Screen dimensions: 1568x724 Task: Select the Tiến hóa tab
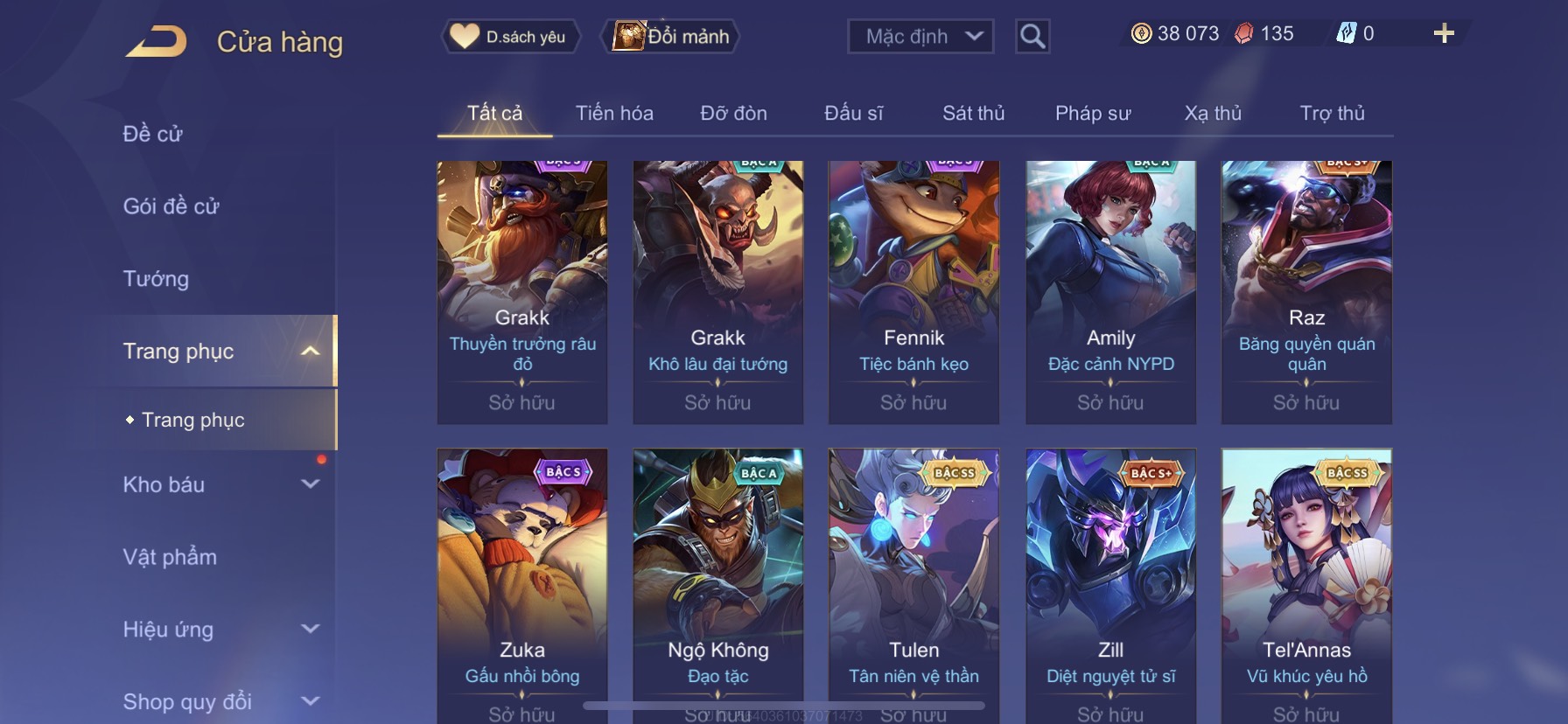tap(614, 113)
